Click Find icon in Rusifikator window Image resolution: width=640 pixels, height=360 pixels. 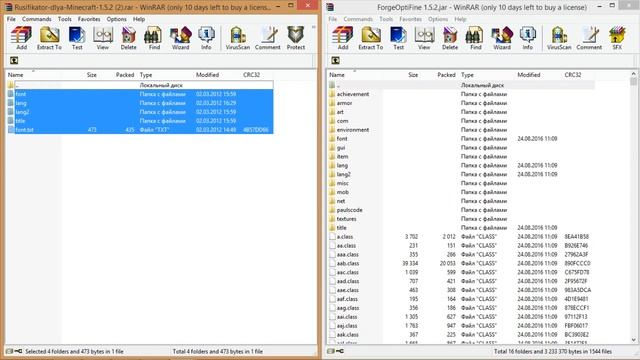click(x=154, y=38)
